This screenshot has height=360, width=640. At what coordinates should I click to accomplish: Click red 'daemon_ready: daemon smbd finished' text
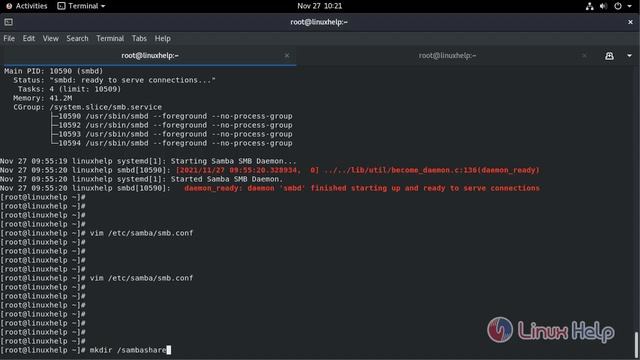[x=362, y=188]
